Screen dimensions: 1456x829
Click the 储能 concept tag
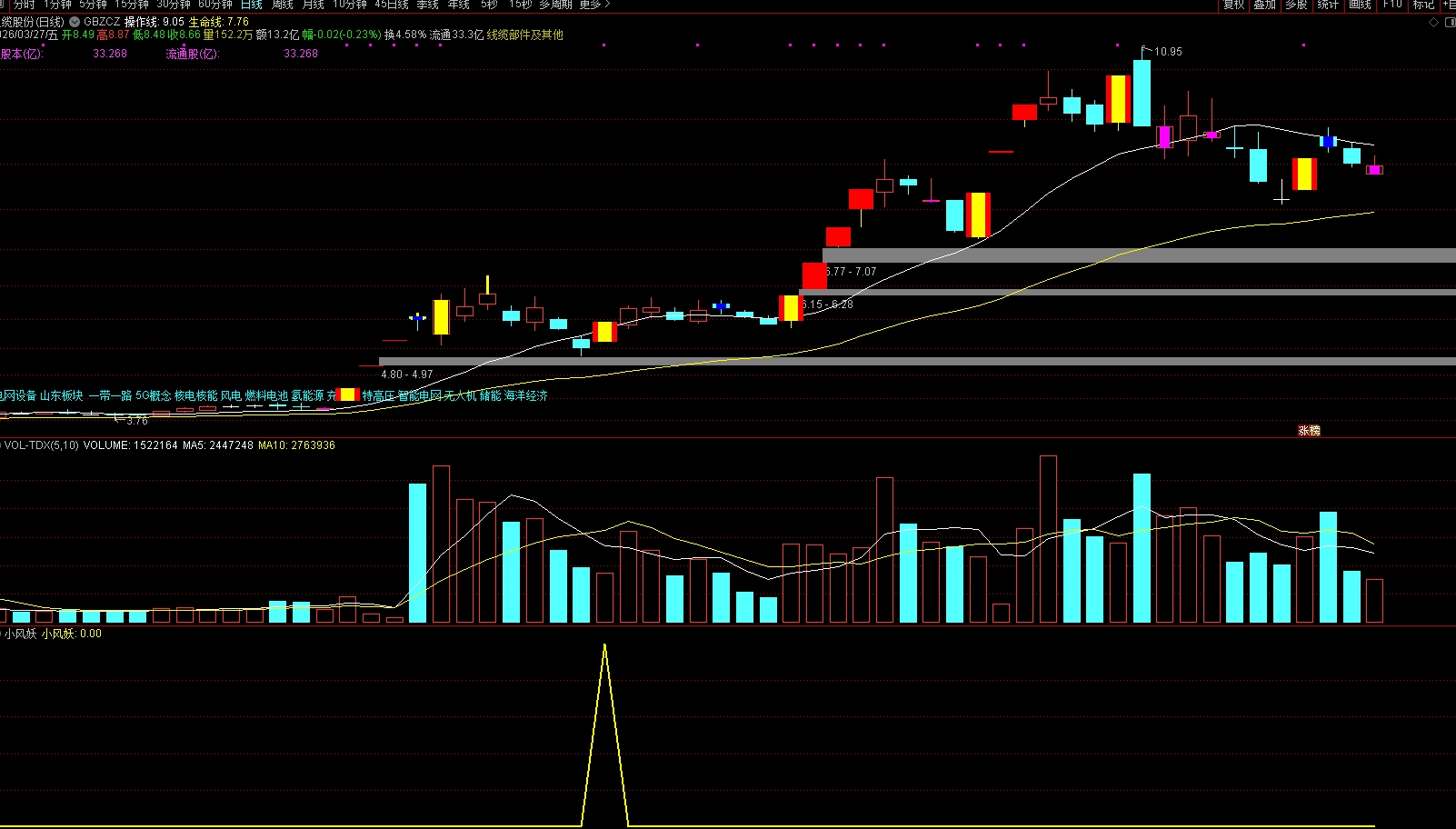click(x=491, y=396)
